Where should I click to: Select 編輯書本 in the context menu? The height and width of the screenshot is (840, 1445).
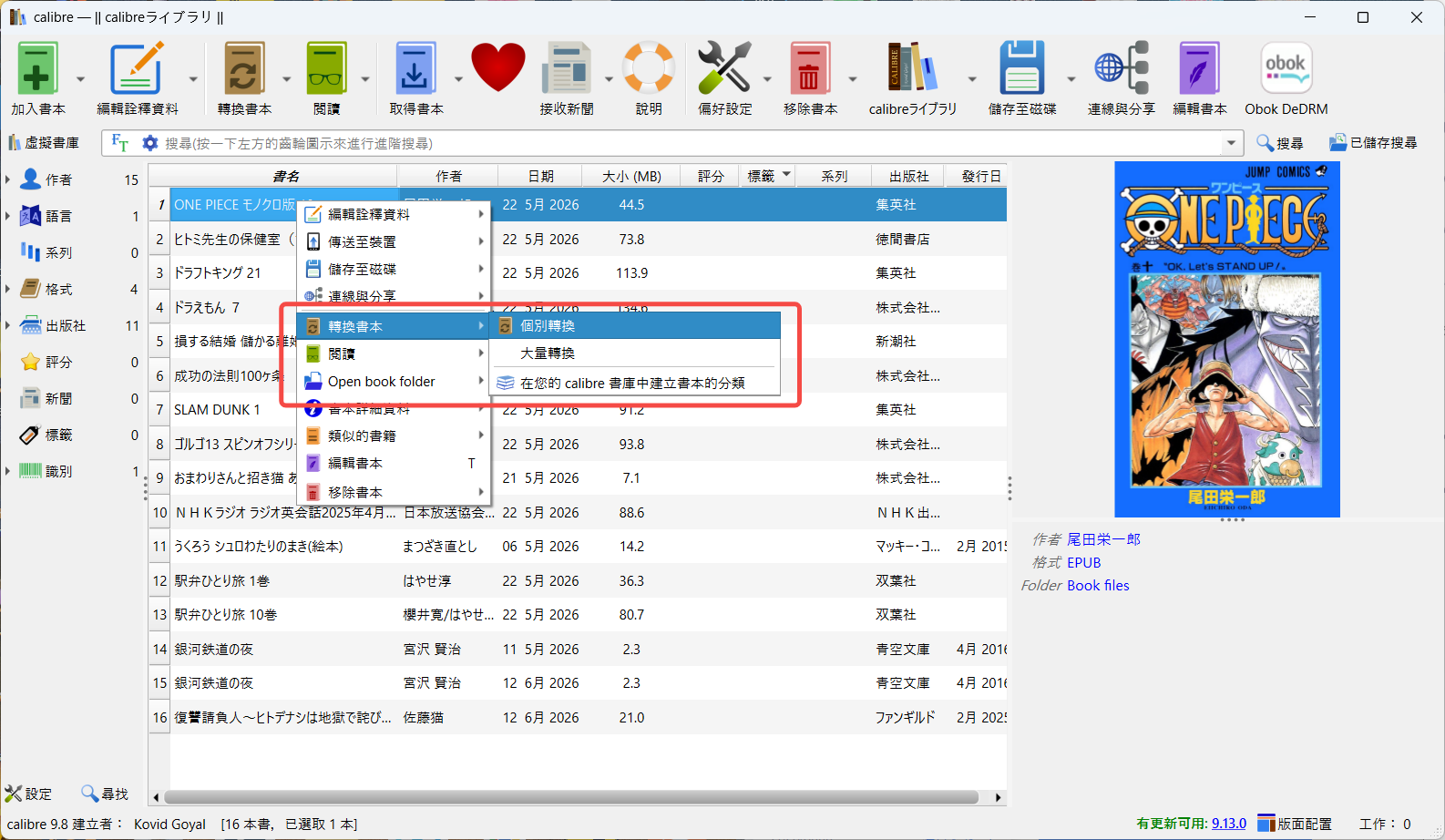394,463
